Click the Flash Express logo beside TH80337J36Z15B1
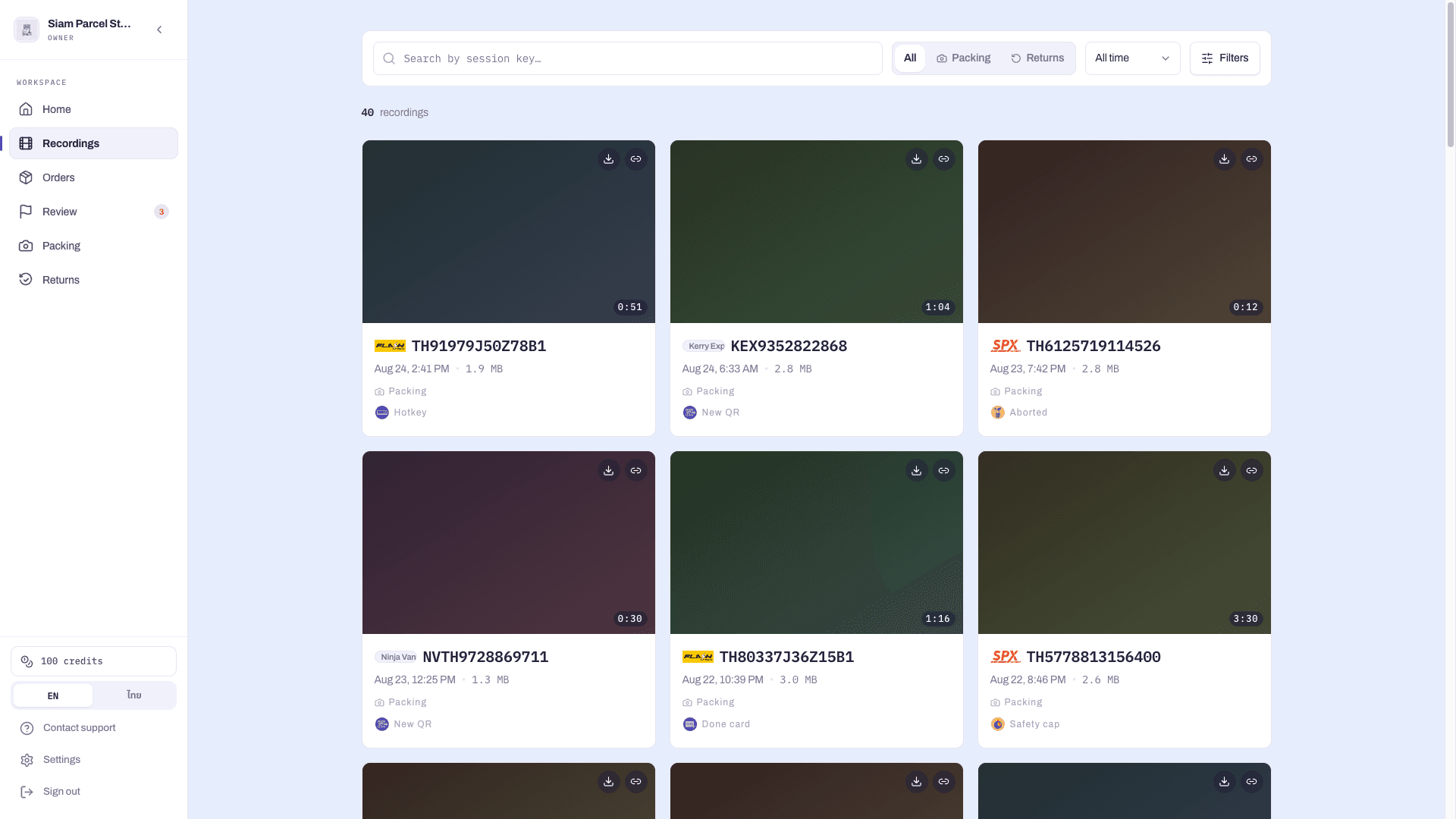1456x819 pixels. tap(698, 657)
